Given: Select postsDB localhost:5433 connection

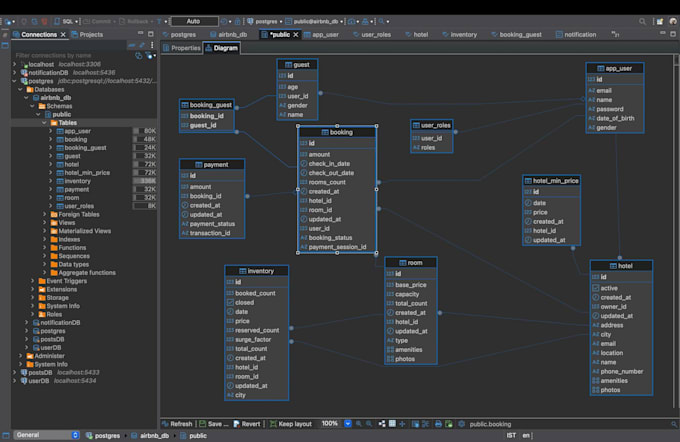Looking at the screenshot, I should pyautogui.click(x=60, y=372).
